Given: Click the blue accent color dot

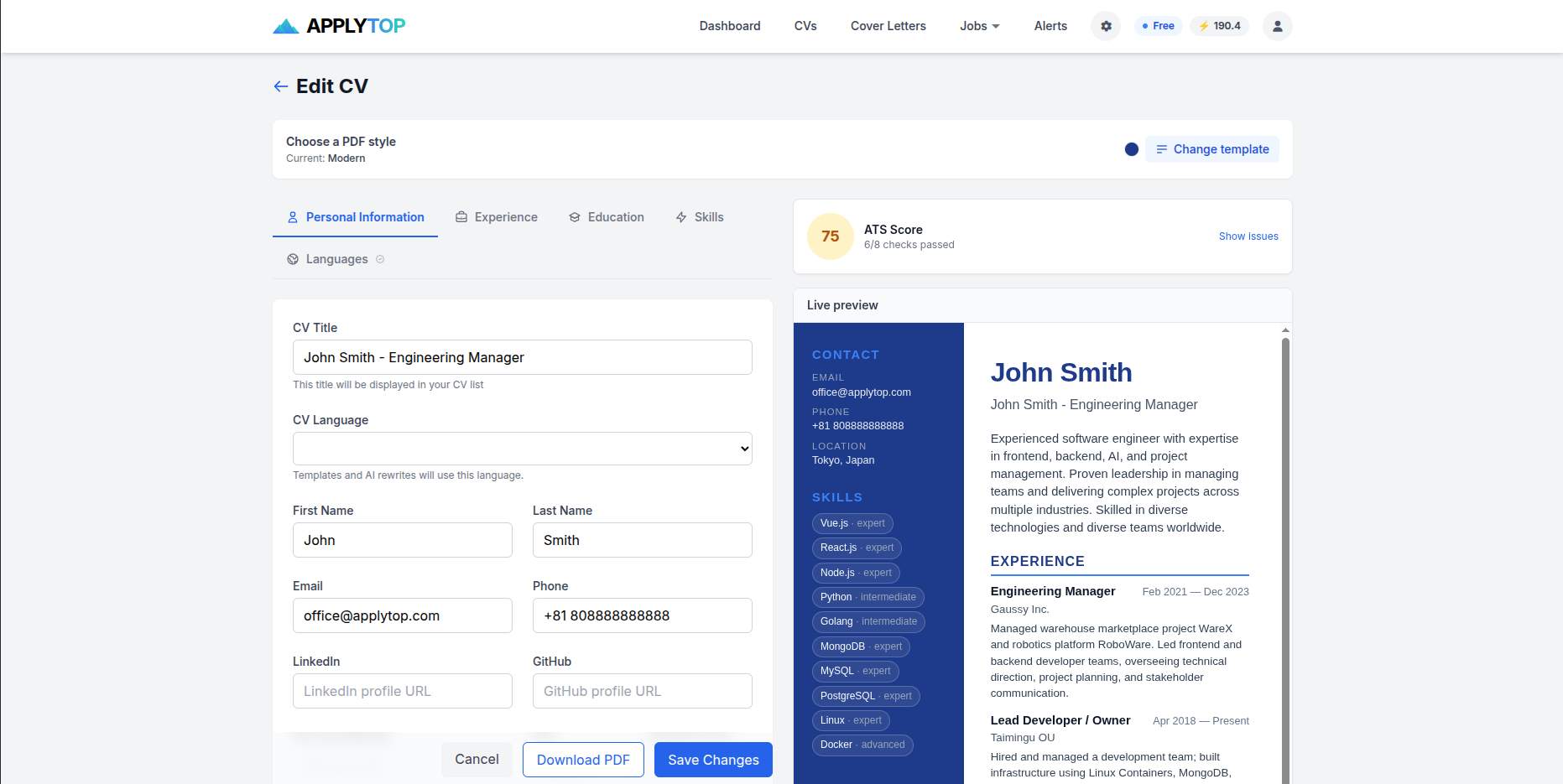Looking at the screenshot, I should coord(1131,149).
